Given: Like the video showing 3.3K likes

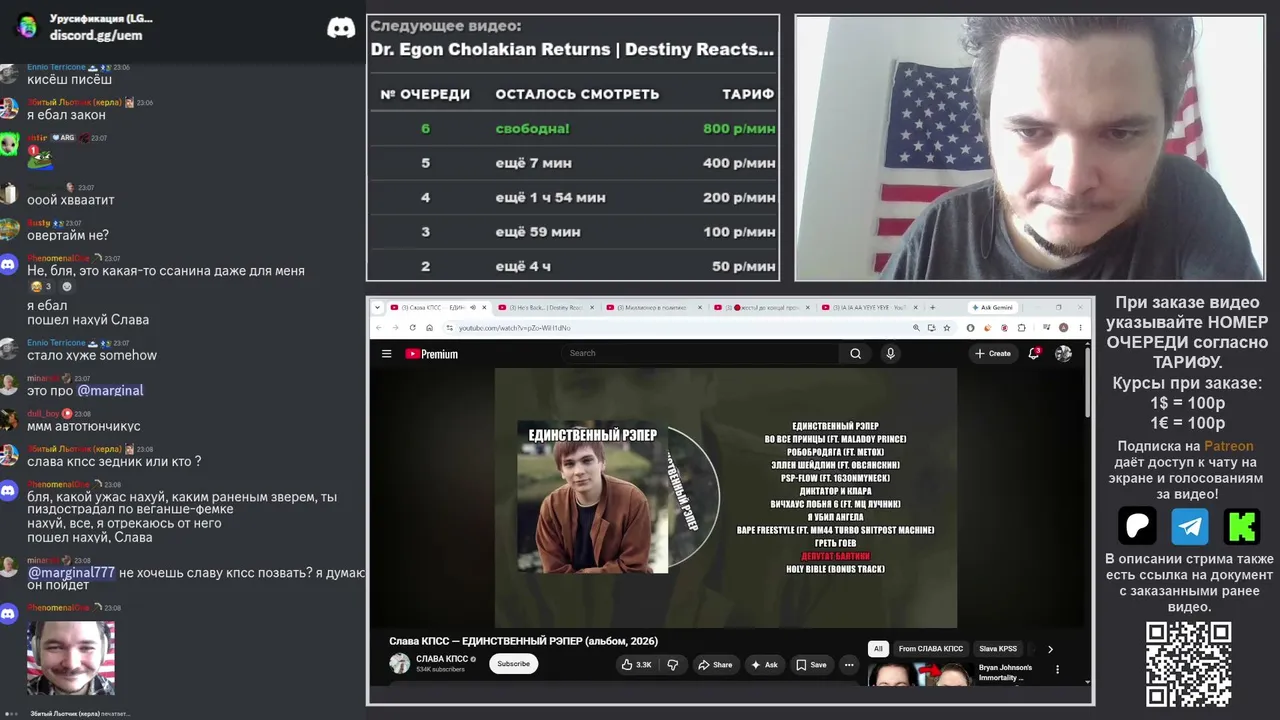Looking at the screenshot, I should point(636,664).
